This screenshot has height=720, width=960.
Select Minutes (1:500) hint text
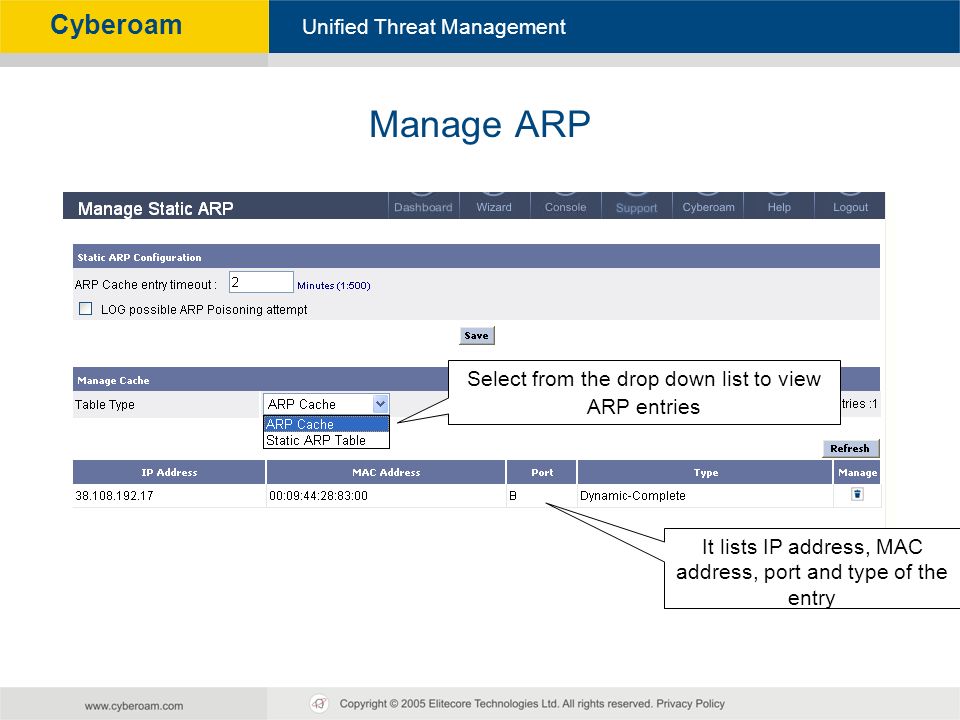(334, 285)
